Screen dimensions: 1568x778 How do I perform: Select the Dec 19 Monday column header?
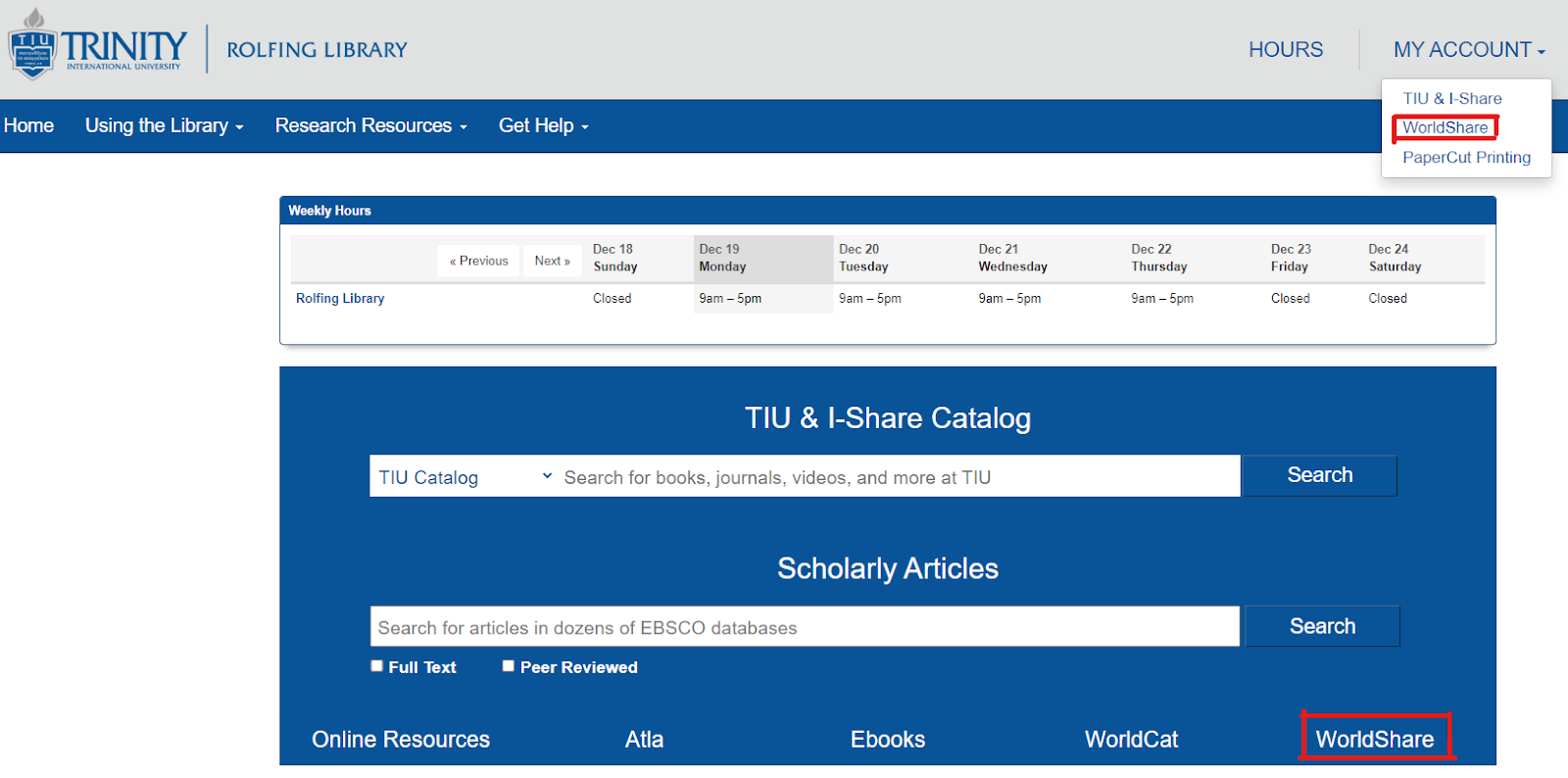[x=763, y=259]
